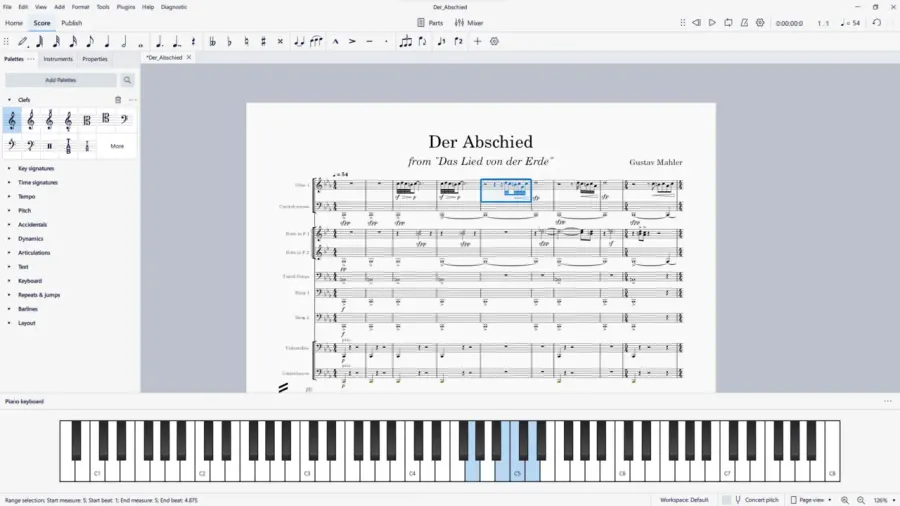This screenshot has height=506, width=900.
Task: Expand the Tempo palette
Action: pyautogui.click(x=9, y=197)
